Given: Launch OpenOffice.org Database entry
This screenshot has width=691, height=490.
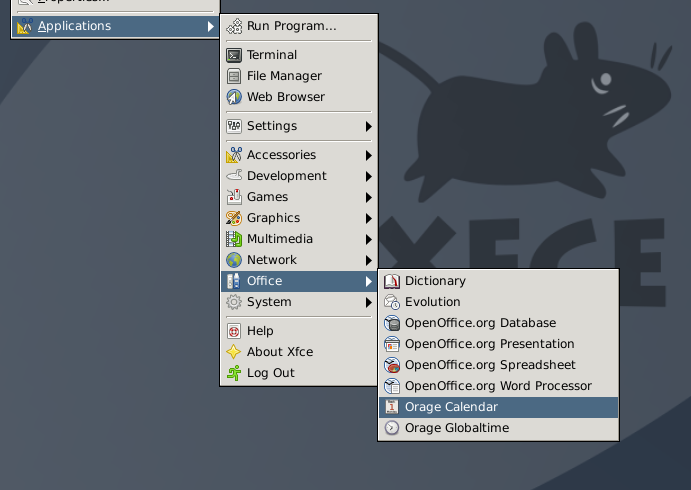Looking at the screenshot, I should click(x=498, y=323).
